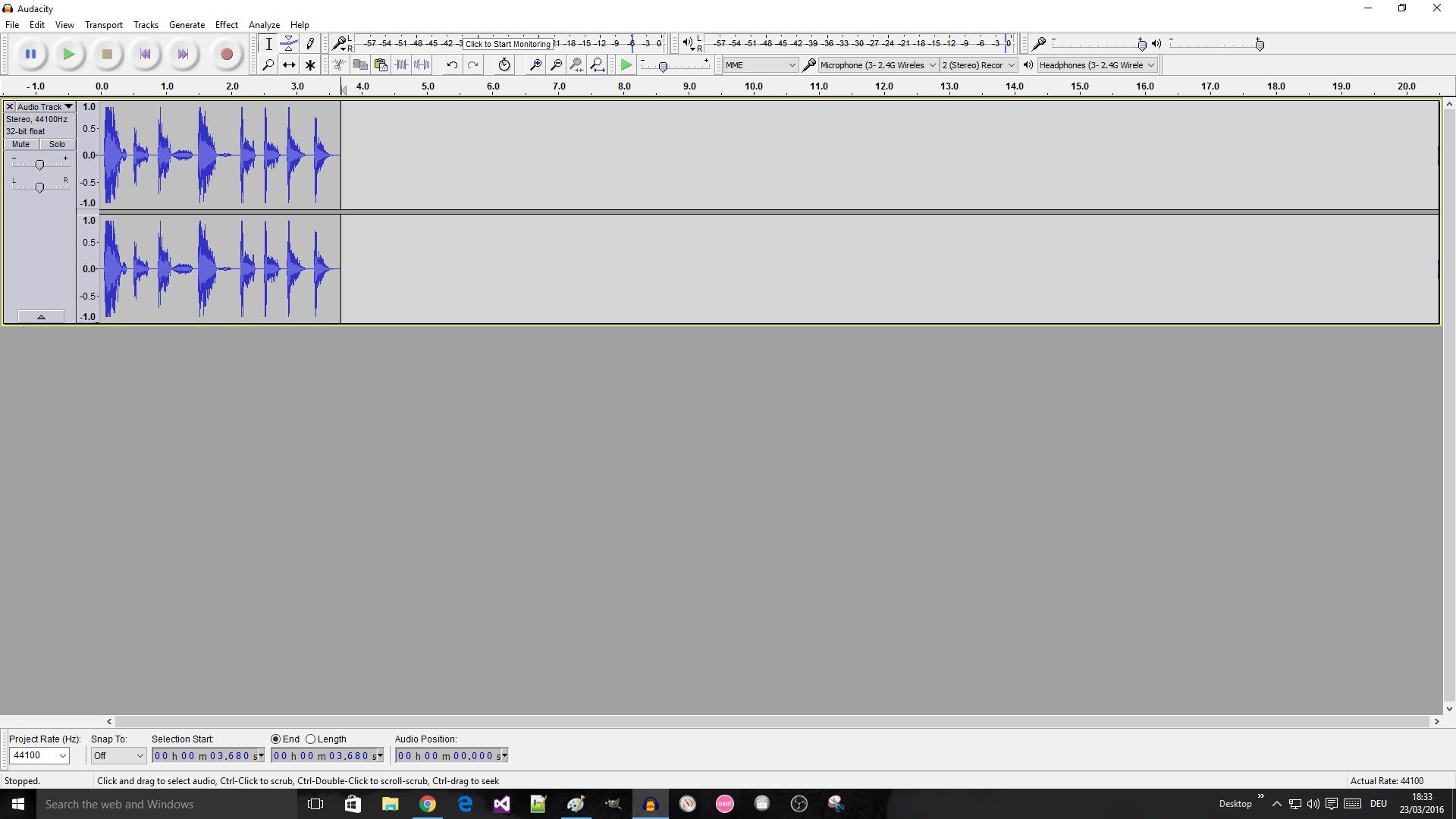
Task: Click Skip to Start button
Action: click(145, 54)
